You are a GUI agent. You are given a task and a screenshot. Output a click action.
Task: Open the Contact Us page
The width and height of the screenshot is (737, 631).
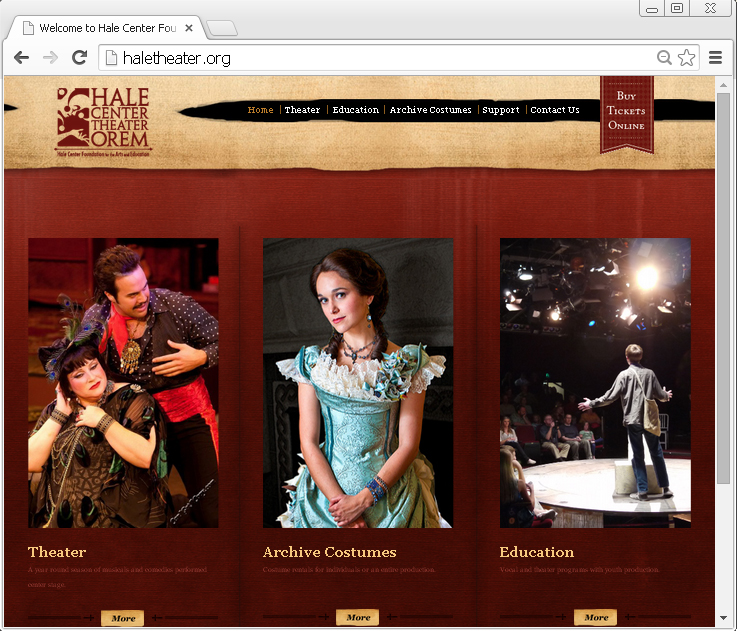pos(555,110)
